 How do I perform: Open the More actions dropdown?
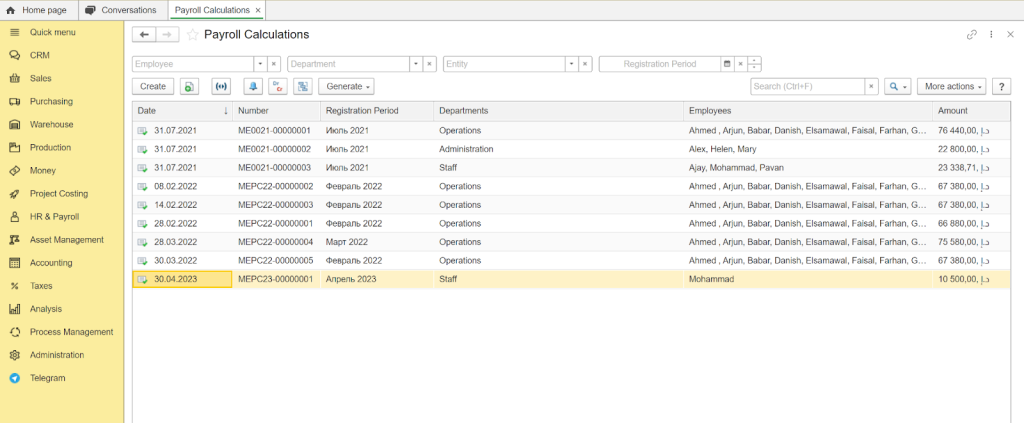click(951, 87)
